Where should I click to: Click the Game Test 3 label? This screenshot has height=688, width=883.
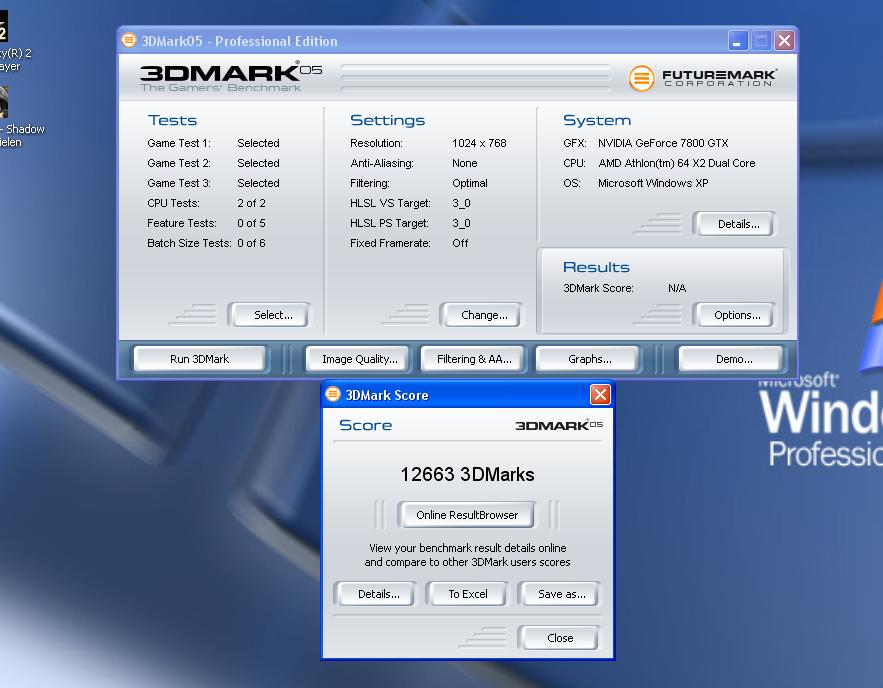tap(179, 183)
